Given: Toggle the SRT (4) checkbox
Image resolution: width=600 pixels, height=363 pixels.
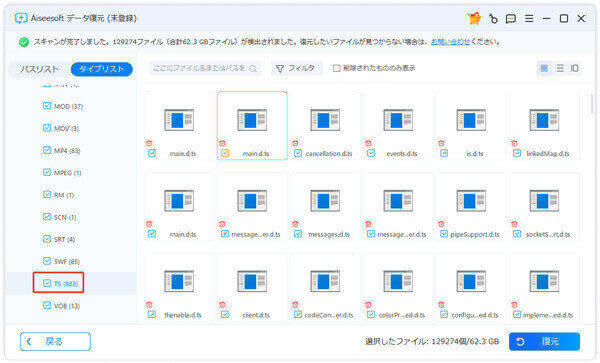Looking at the screenshot, I should [47, 239].
